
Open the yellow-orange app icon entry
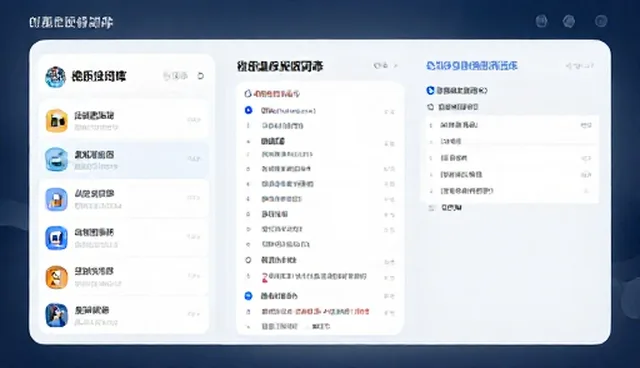[56, 120]
